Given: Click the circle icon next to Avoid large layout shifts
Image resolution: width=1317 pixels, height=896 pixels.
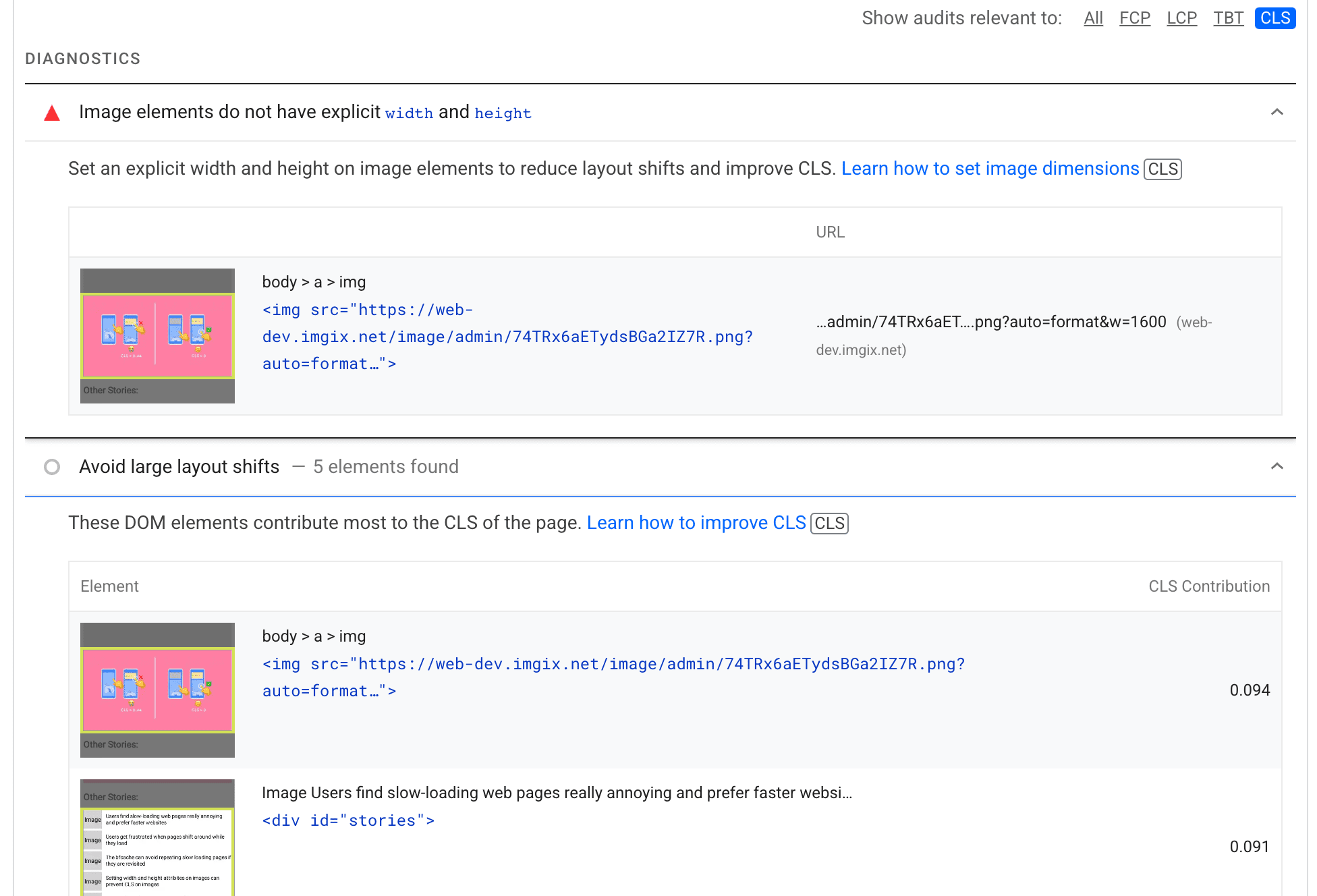Looking at the screenshot, I should point(52,466).
